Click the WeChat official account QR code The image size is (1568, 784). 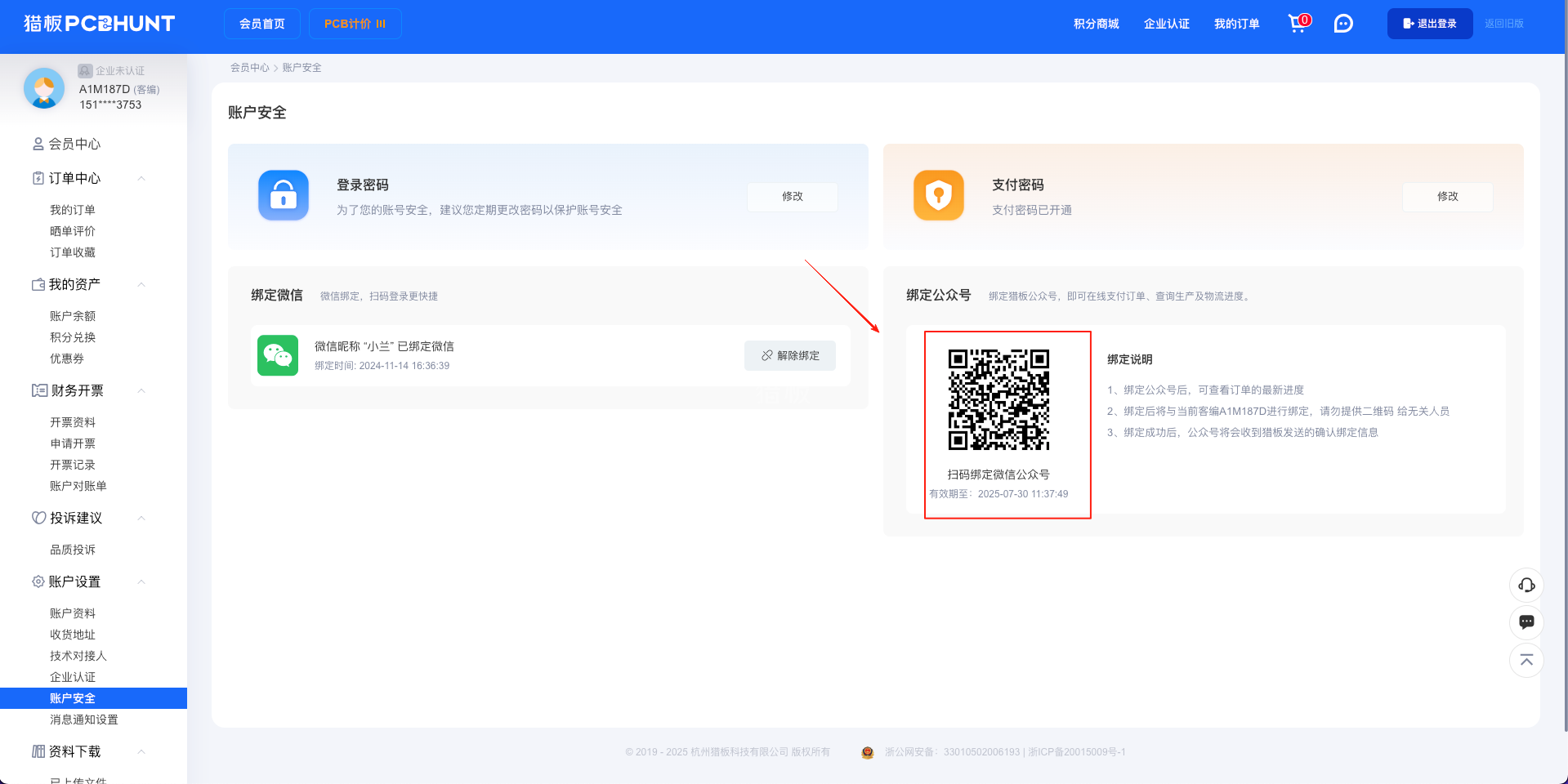[998, 400]
